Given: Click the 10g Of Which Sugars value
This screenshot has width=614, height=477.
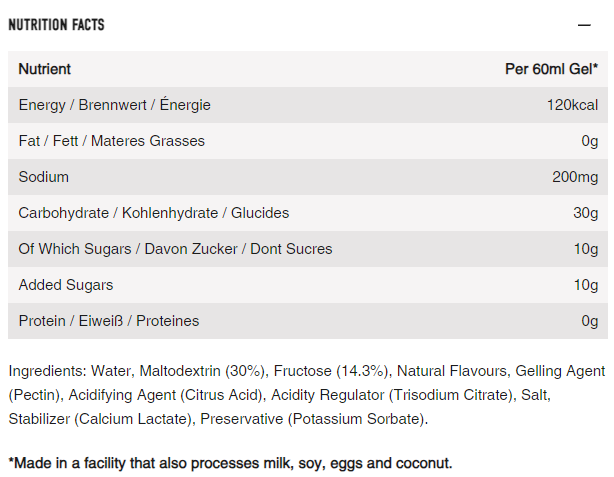Looking at the screenshot, I should tap(585, 249).
